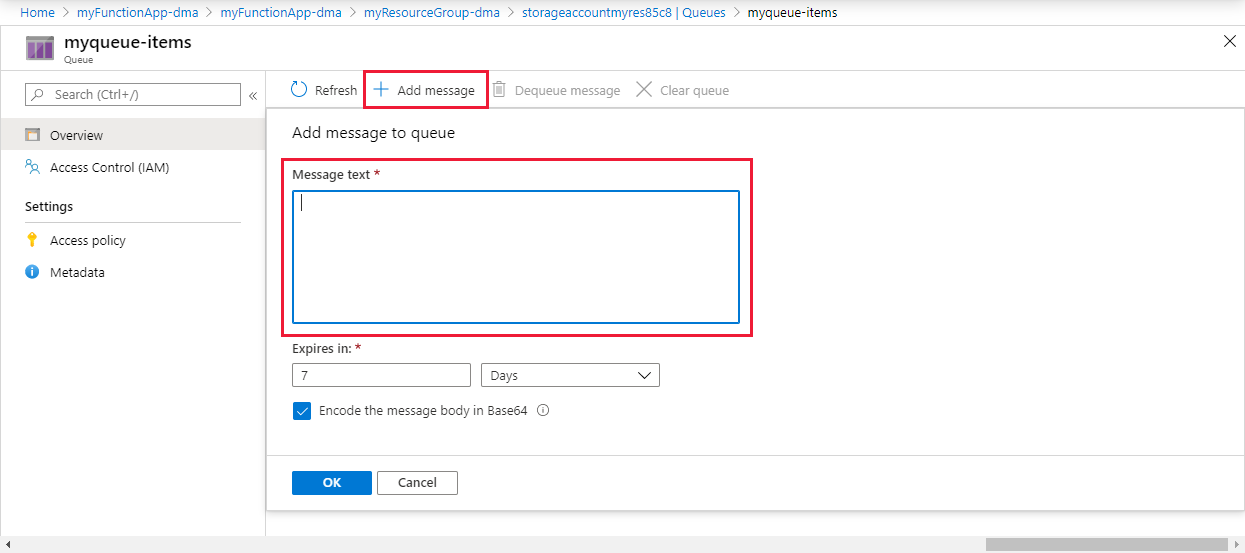Image resolution: width=1245 pixels, height=553 pixels.
Task: Open Overview in the sidebar
Action: click(132, 135)
